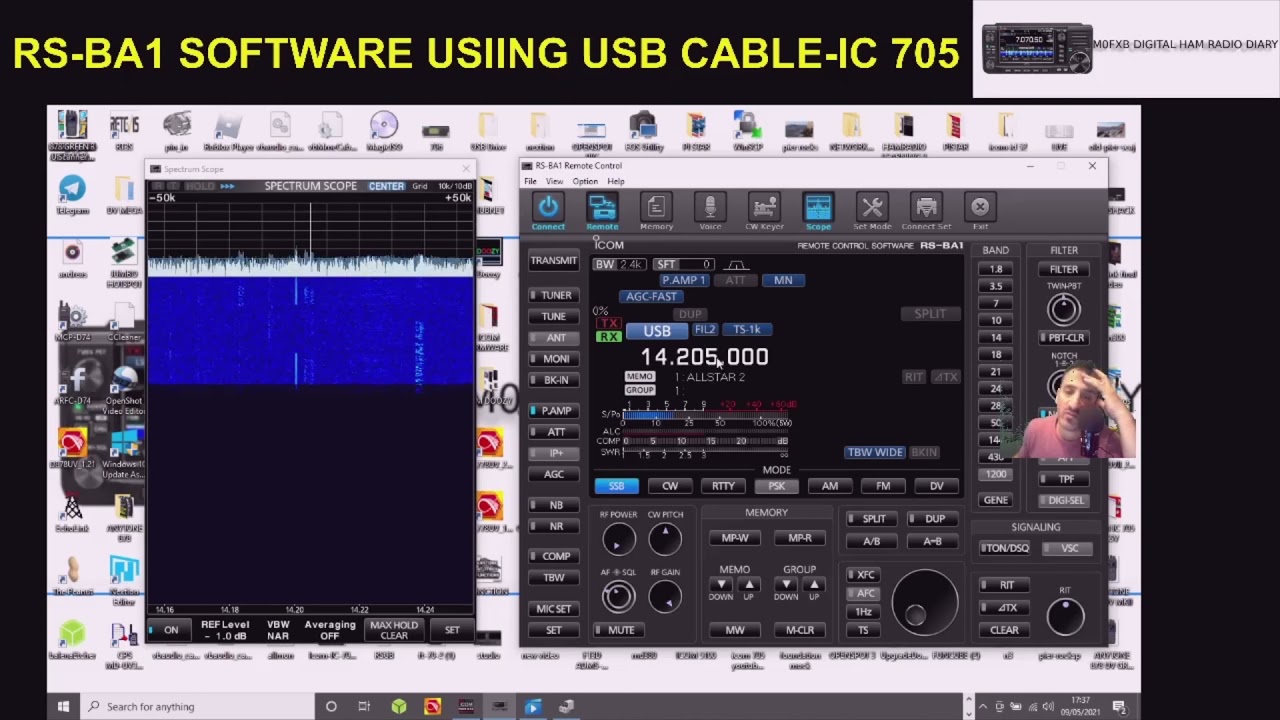Click memo DOWN arrow button
This screenshot has width=1280, height=720.
point(721,584)
